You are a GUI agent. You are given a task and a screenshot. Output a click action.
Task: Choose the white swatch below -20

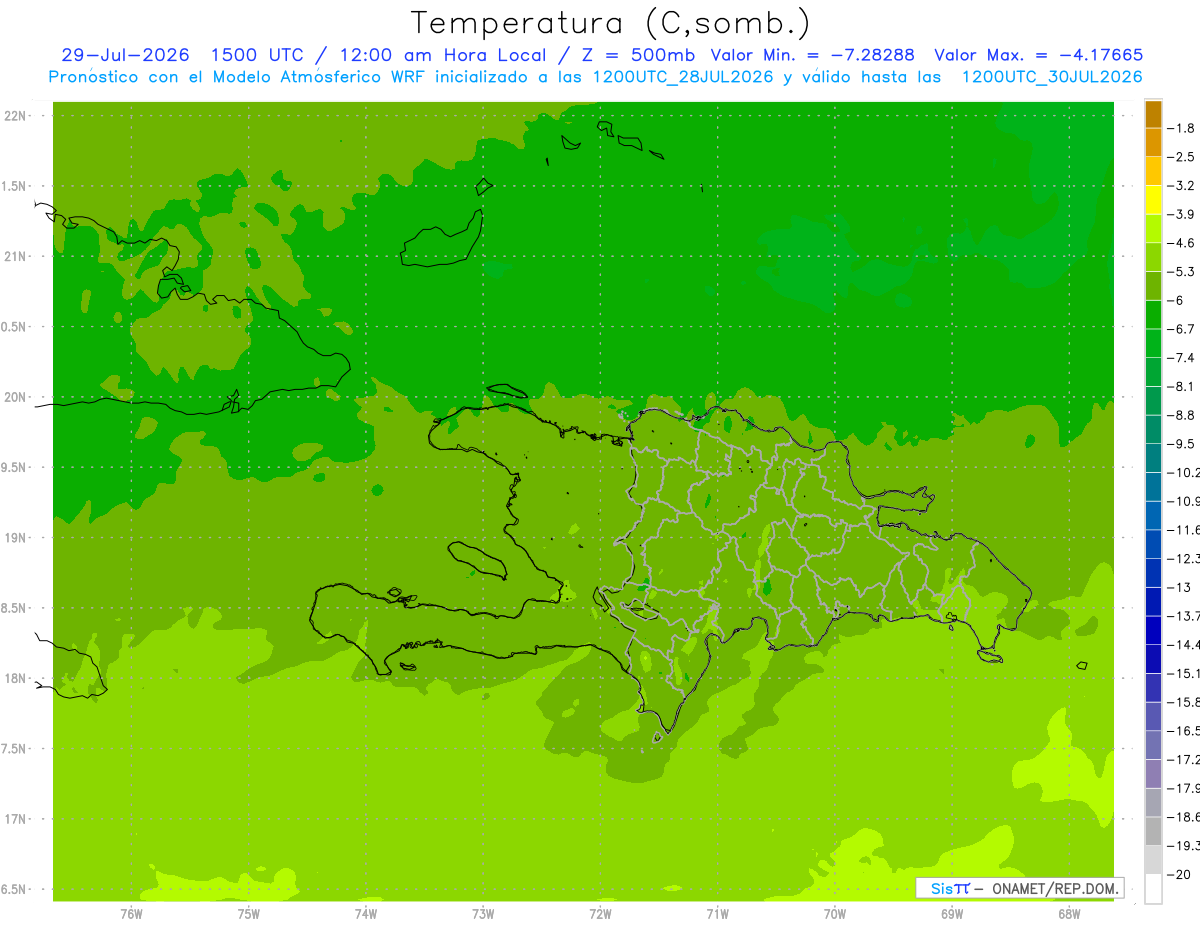(x=1153, y=889)
